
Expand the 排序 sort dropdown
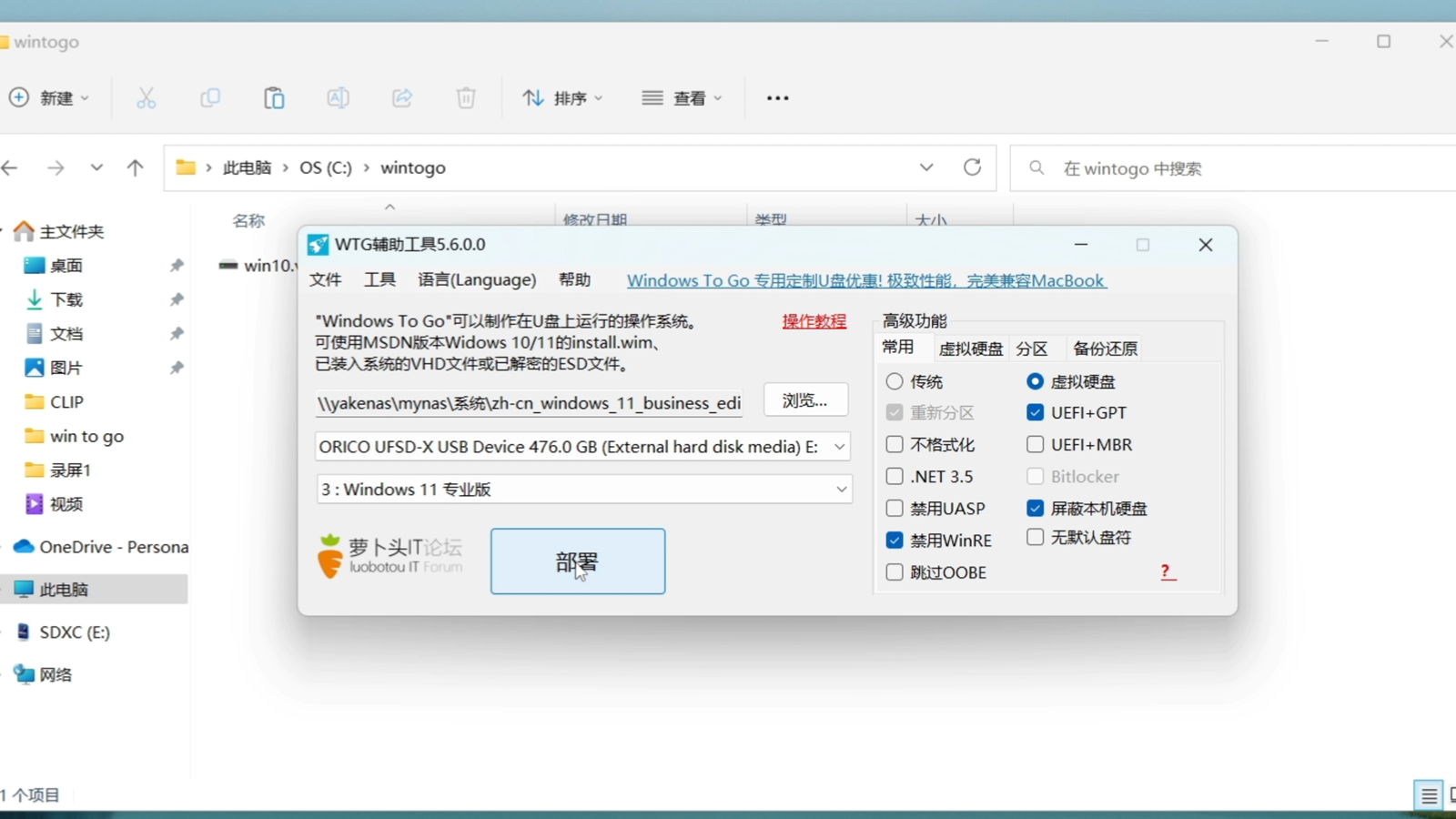[599, 98]
